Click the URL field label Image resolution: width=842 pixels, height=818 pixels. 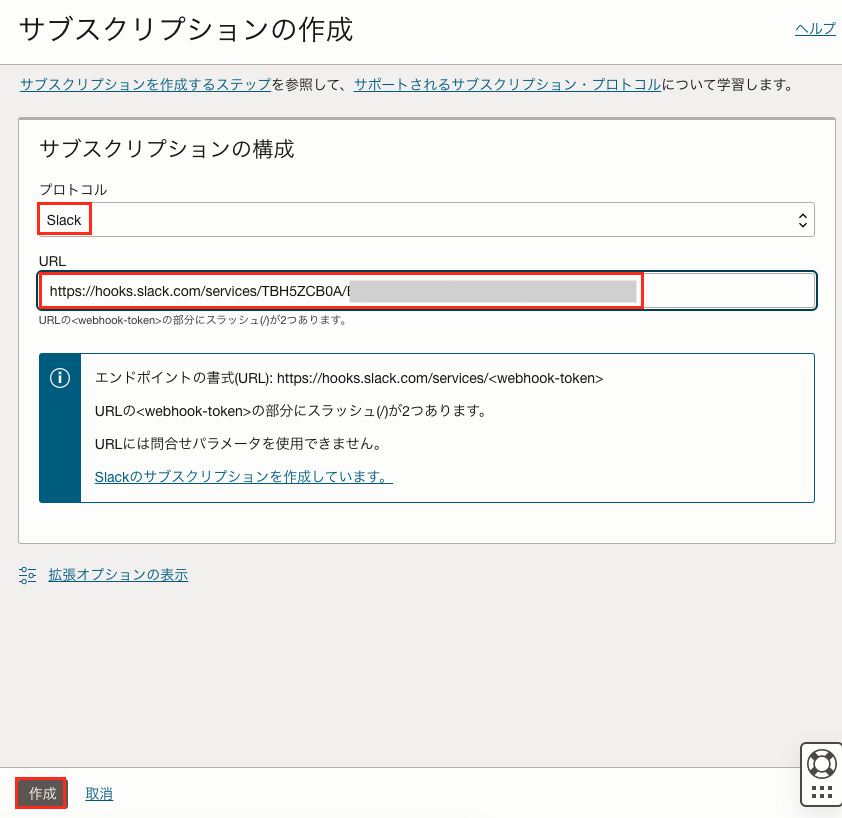click(x=52, y=261)
